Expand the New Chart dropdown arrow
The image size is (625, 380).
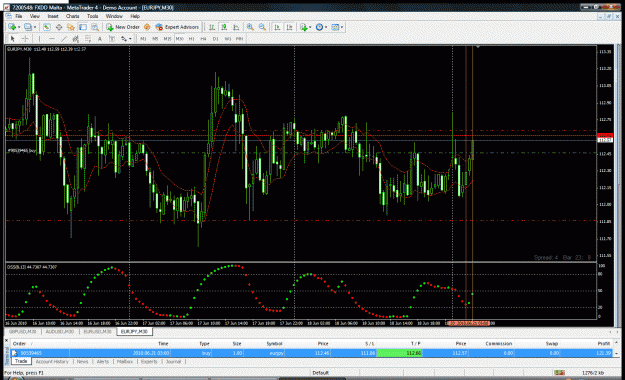(x=19, y=27)
